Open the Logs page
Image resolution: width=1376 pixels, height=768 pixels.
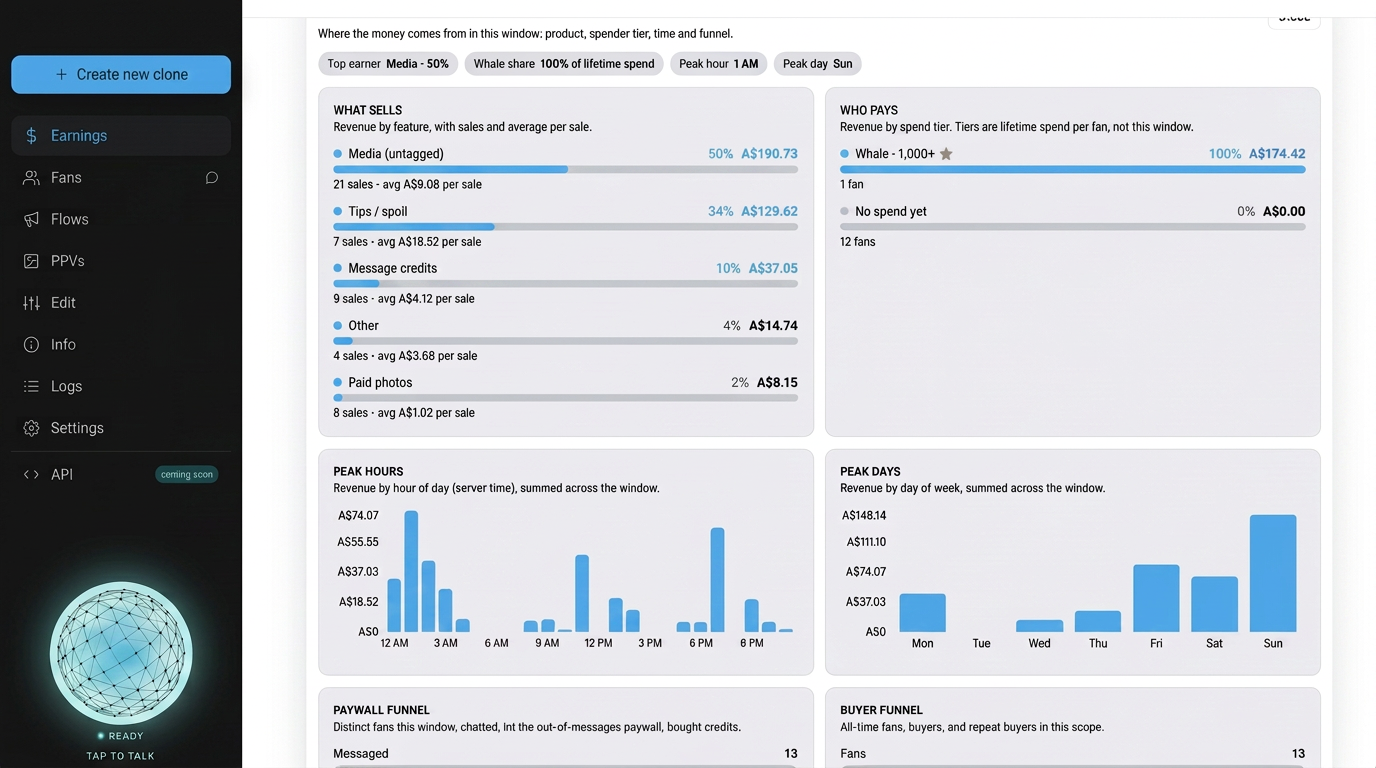coord(121,386)
